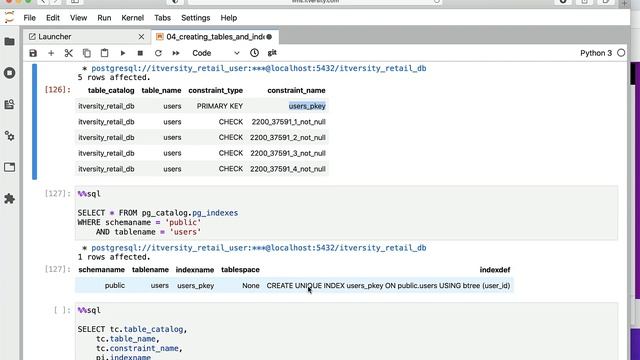Paste cells from clipboard
The height and width of the screenshot is (360, 640).
click(x=104, y=53)
